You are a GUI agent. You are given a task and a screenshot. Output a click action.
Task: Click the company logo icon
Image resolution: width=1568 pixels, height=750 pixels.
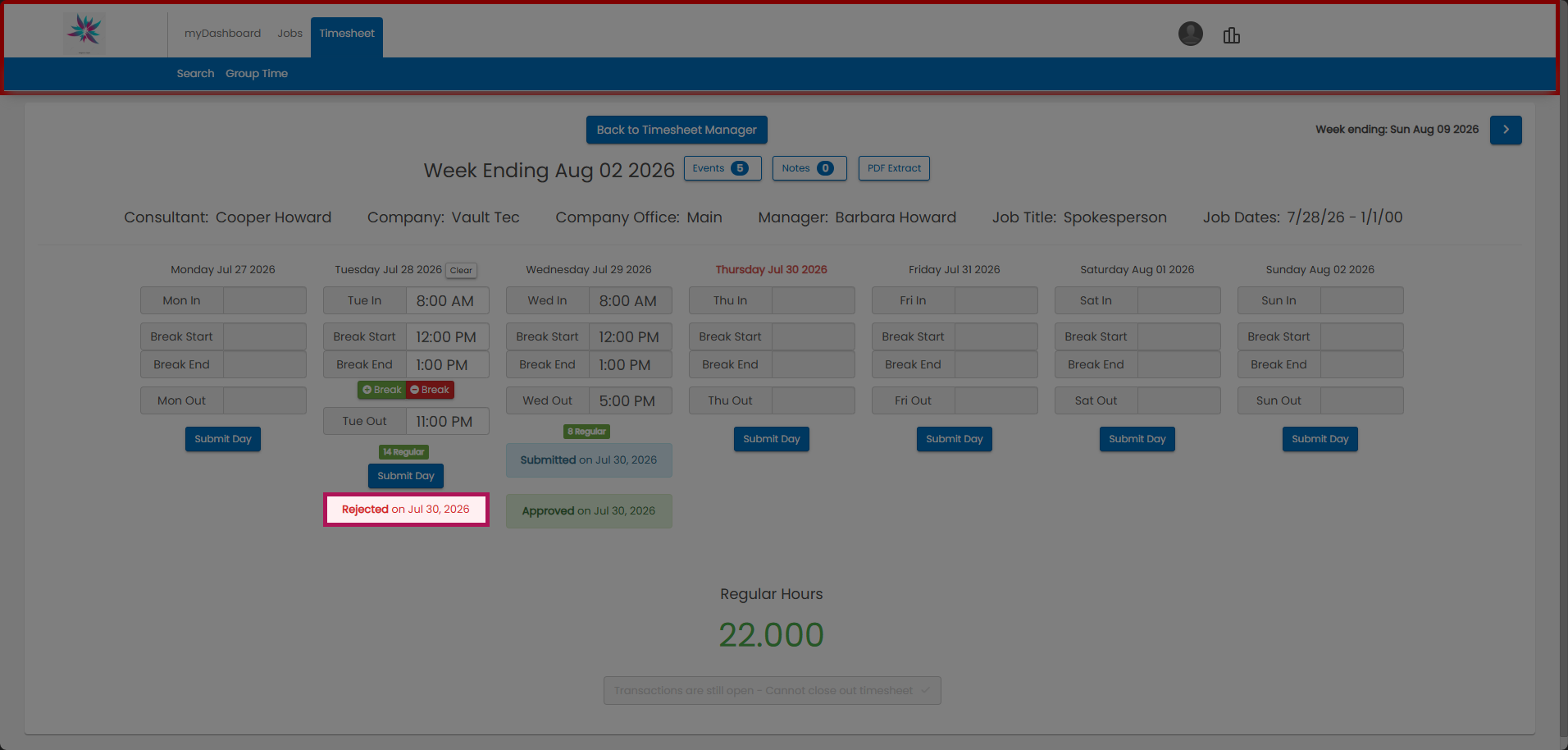[84, 33]
